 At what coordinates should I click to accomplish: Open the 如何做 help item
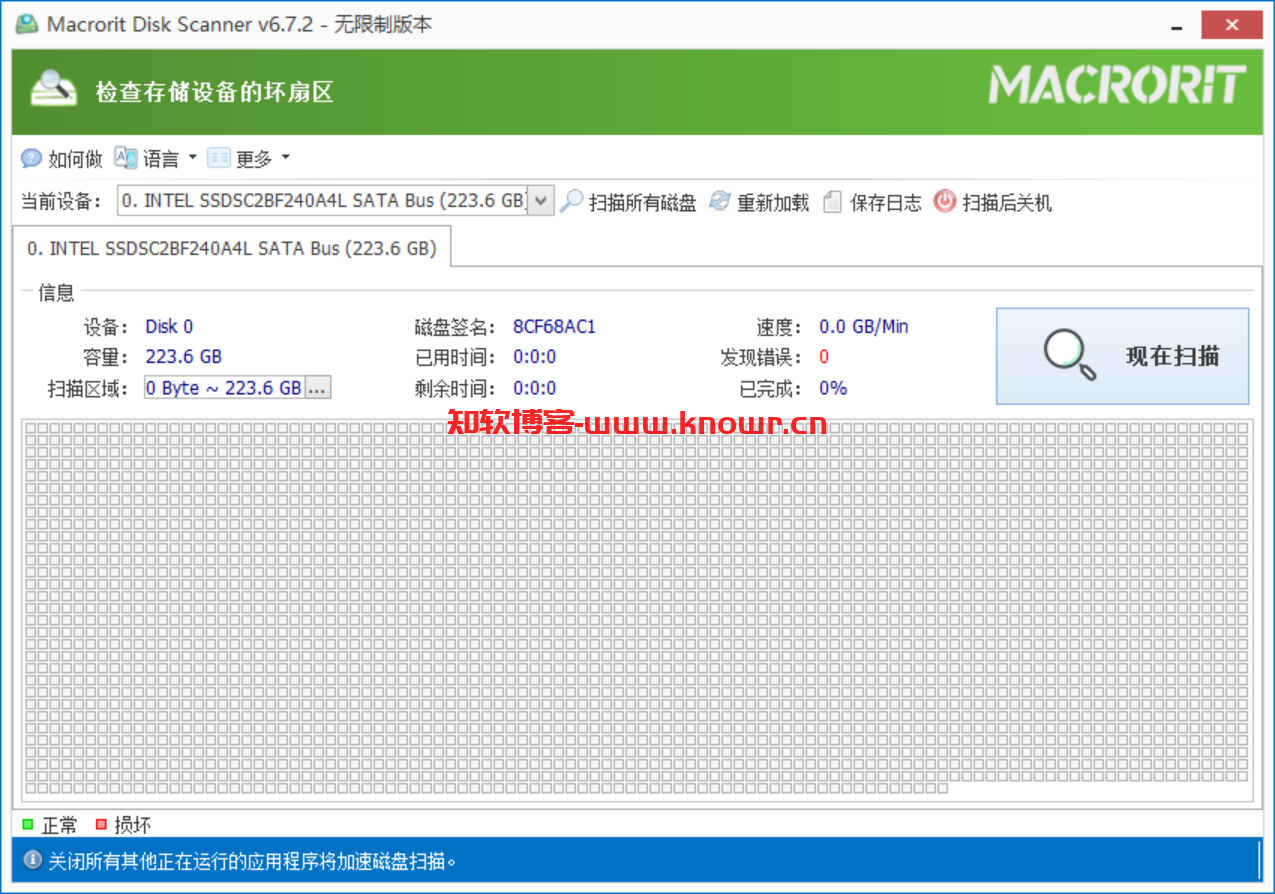click(x=62, y=159)
